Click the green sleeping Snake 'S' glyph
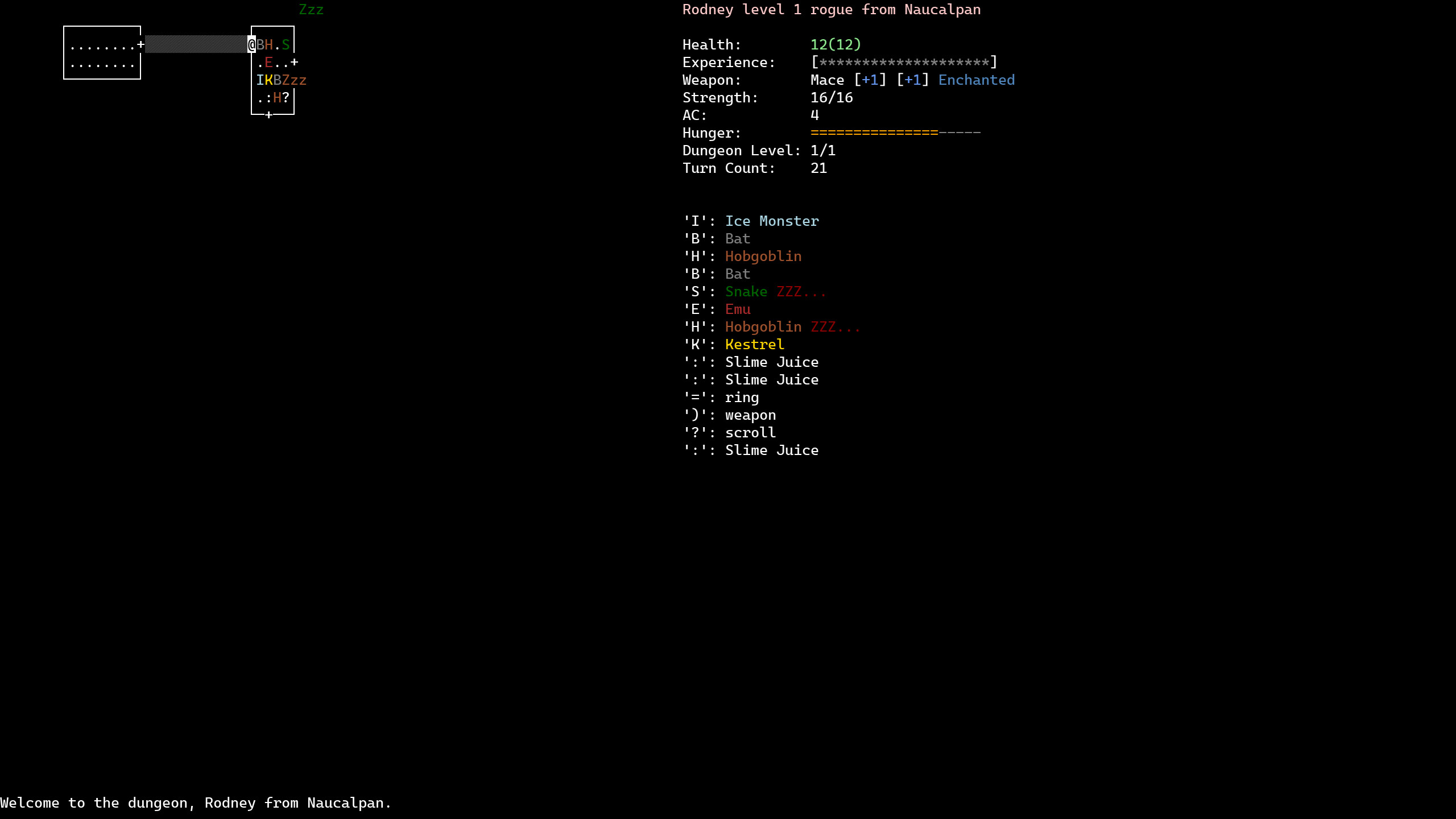The width and height of the screenshot is (1456, 819). [x=286, y=44]
